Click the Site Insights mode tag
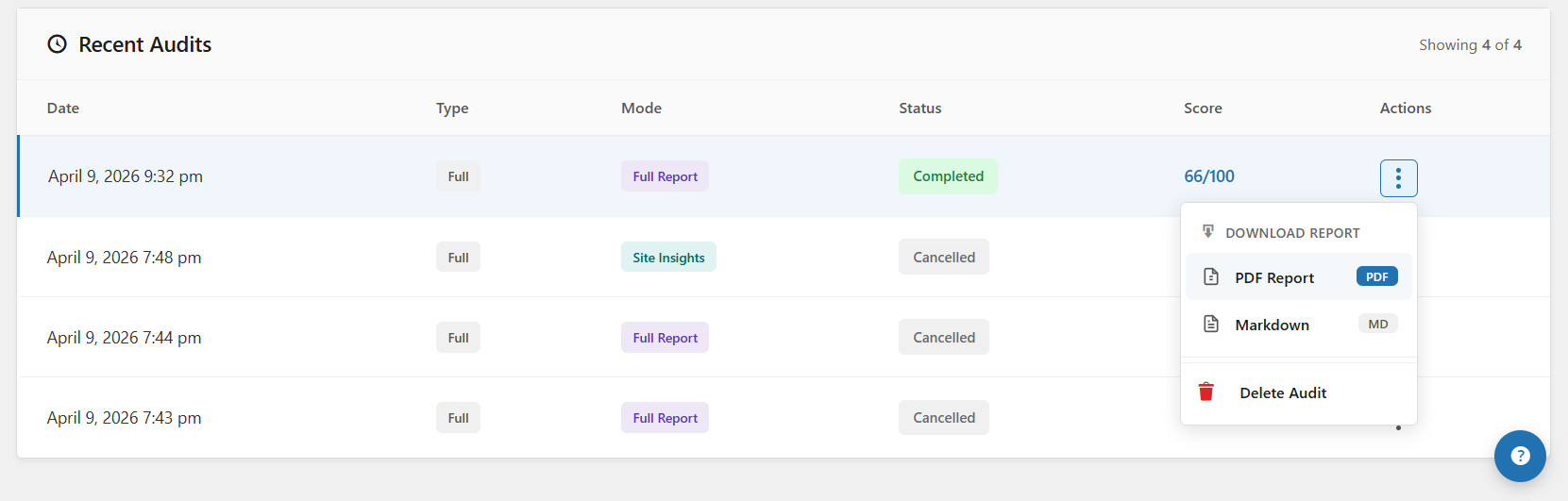The height and width of the screenshot is (501, 1568). (668, 258)
